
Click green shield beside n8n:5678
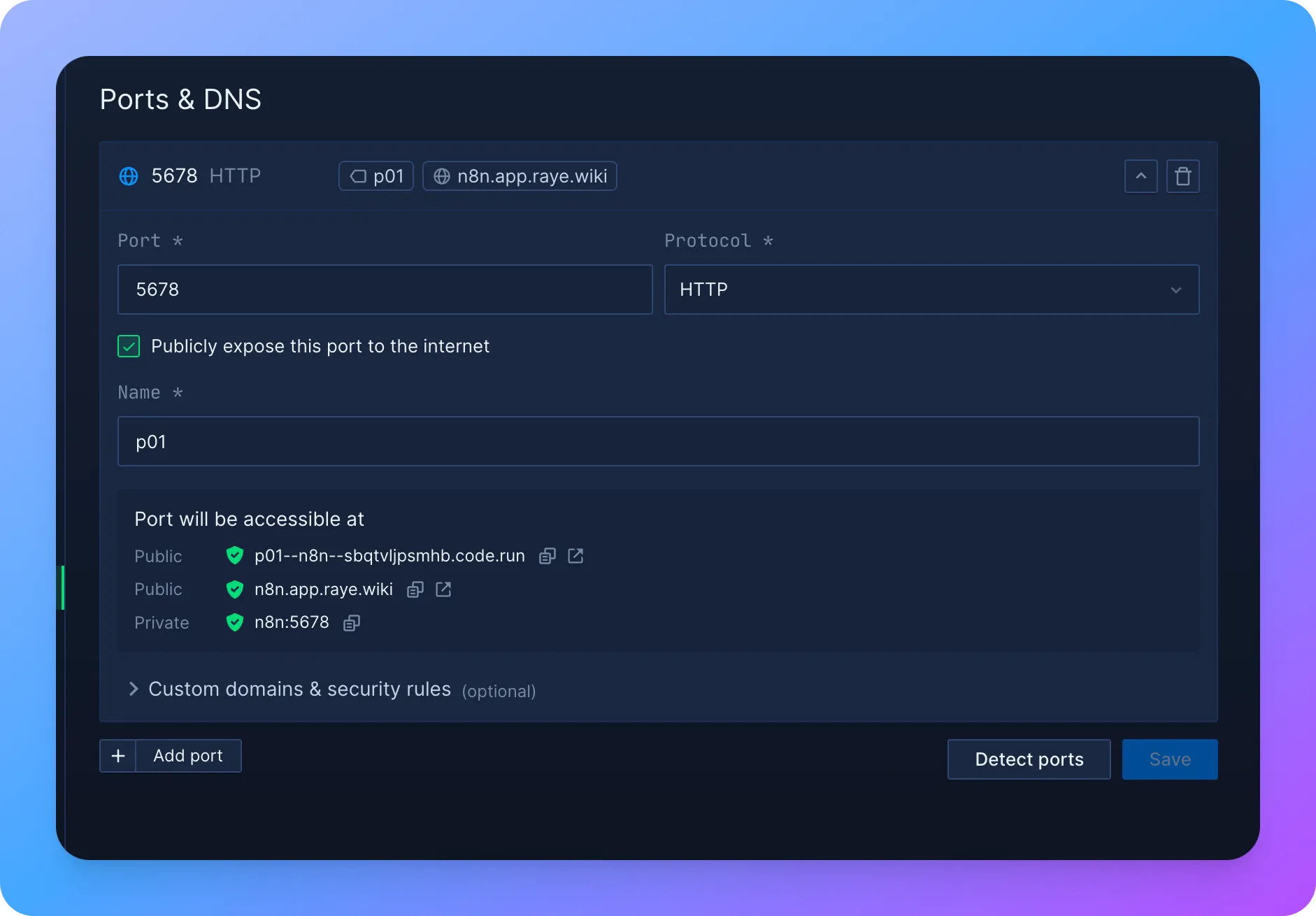235,622
